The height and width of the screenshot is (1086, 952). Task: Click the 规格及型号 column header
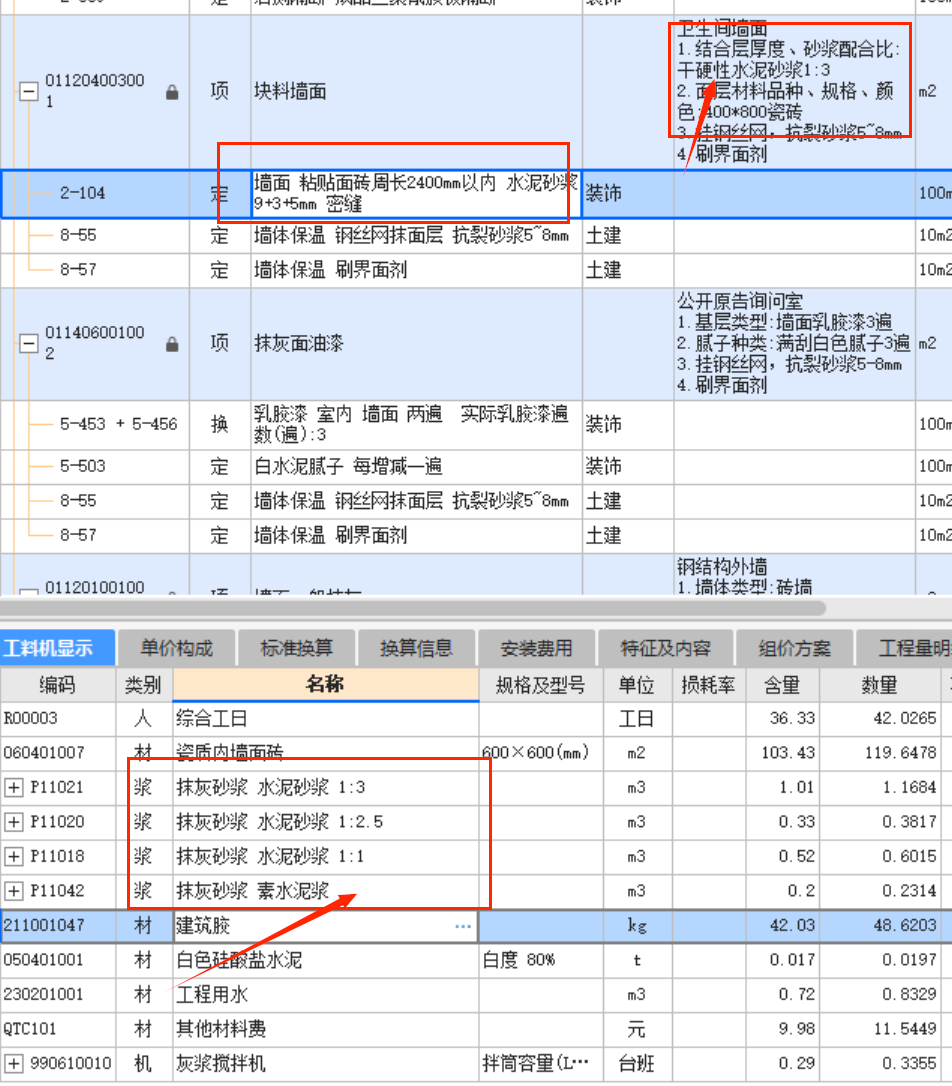point(541,685)
